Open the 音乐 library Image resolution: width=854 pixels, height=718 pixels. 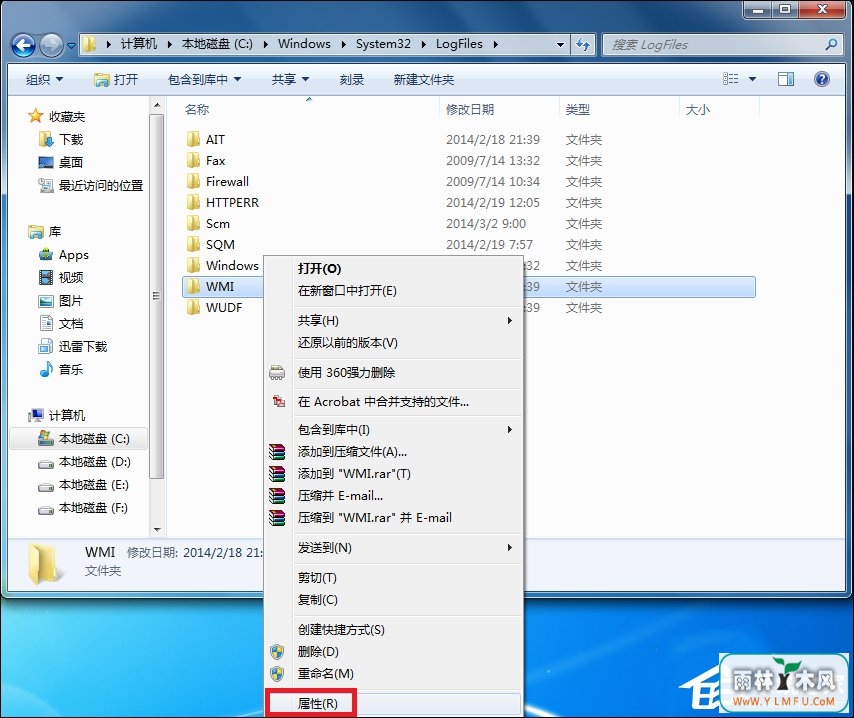[61, 369]
